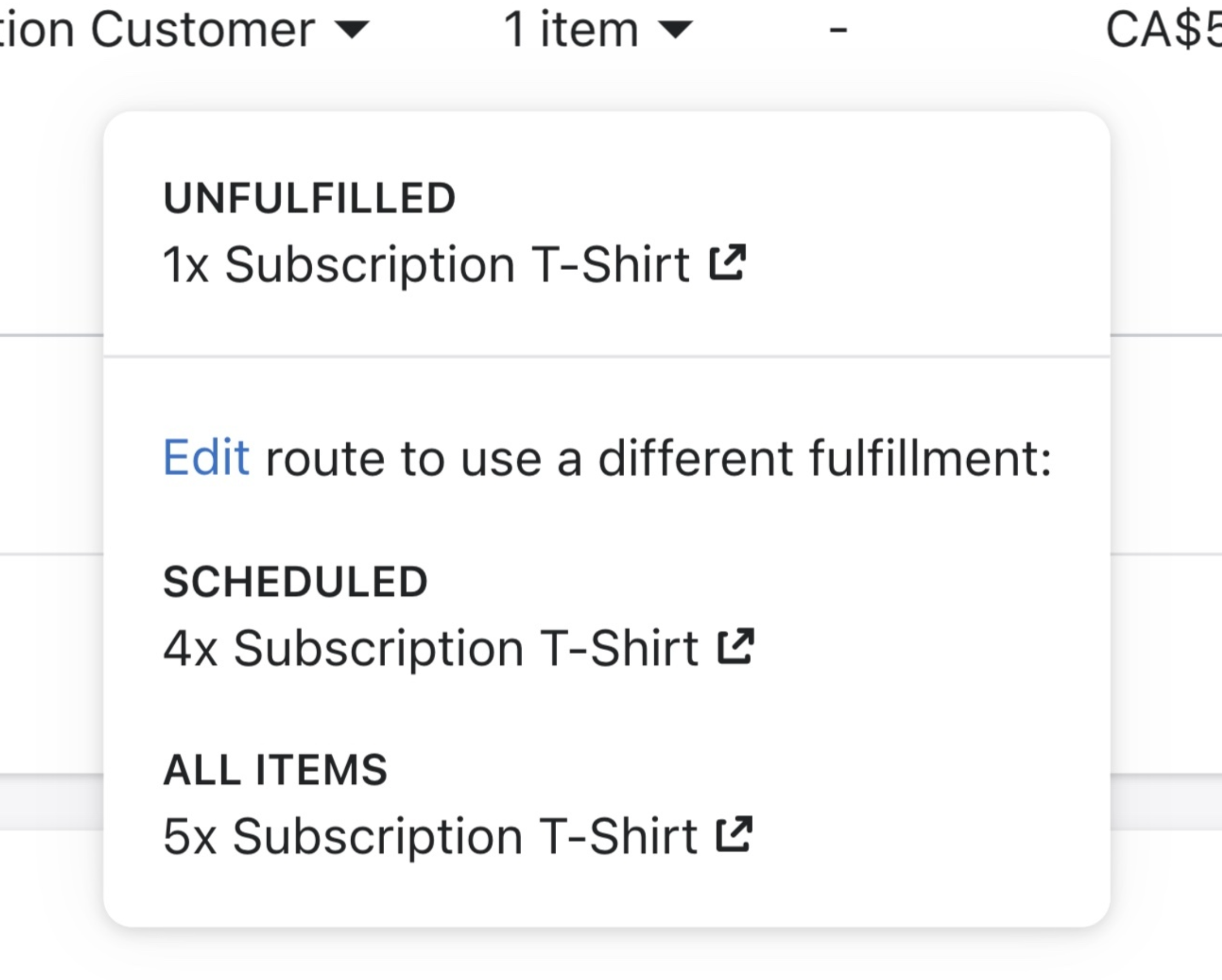
Task: Click the UNFULFILLED section heading
Action: click(x=309, y=198)
